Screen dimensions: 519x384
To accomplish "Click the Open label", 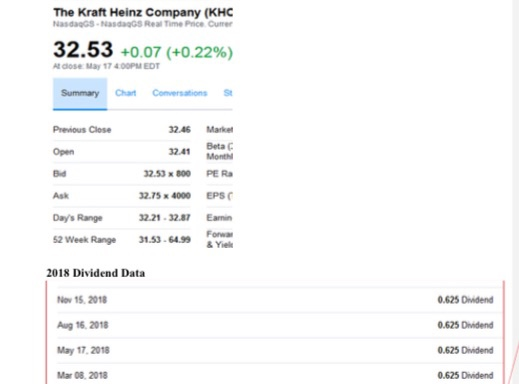I will 63,152.
